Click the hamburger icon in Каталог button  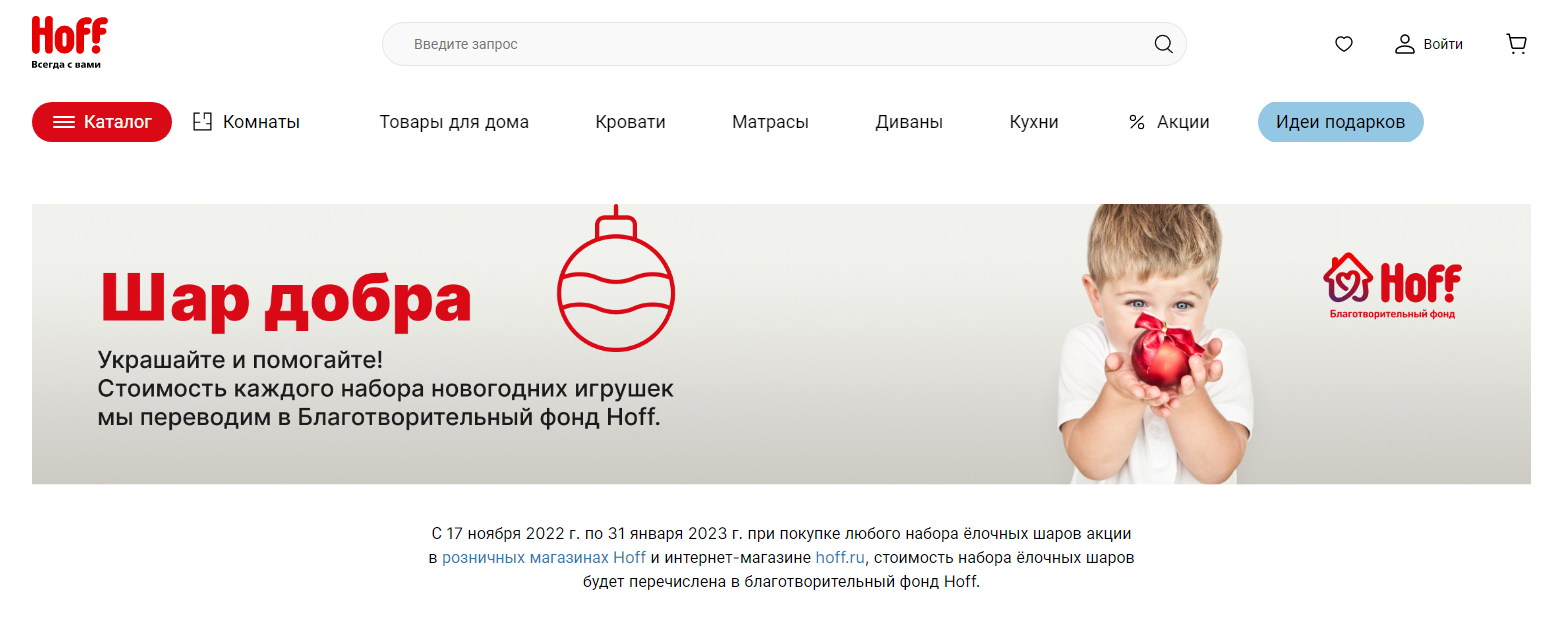[x=64, y=122]
